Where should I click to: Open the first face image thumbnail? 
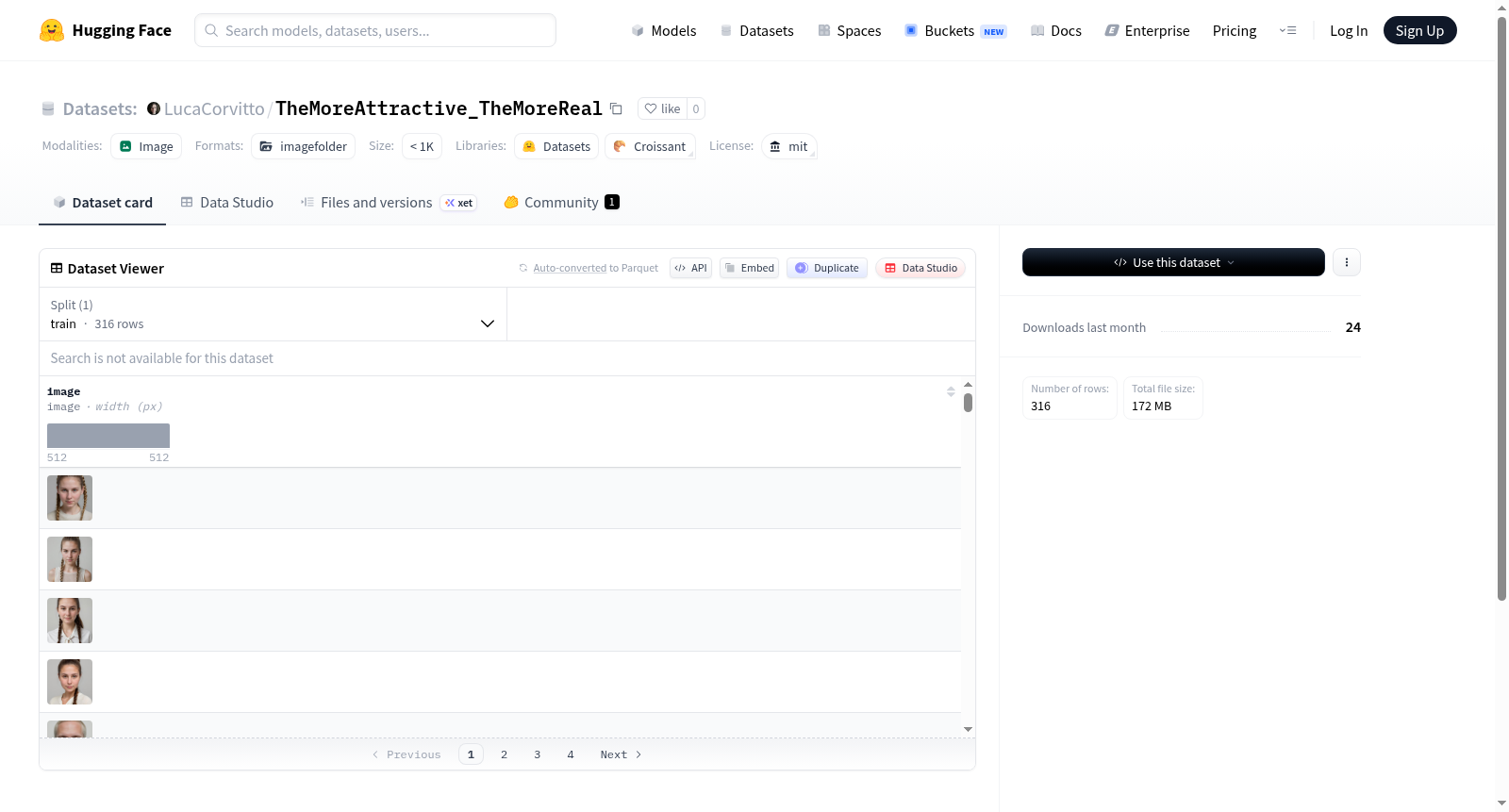(70, 498)
